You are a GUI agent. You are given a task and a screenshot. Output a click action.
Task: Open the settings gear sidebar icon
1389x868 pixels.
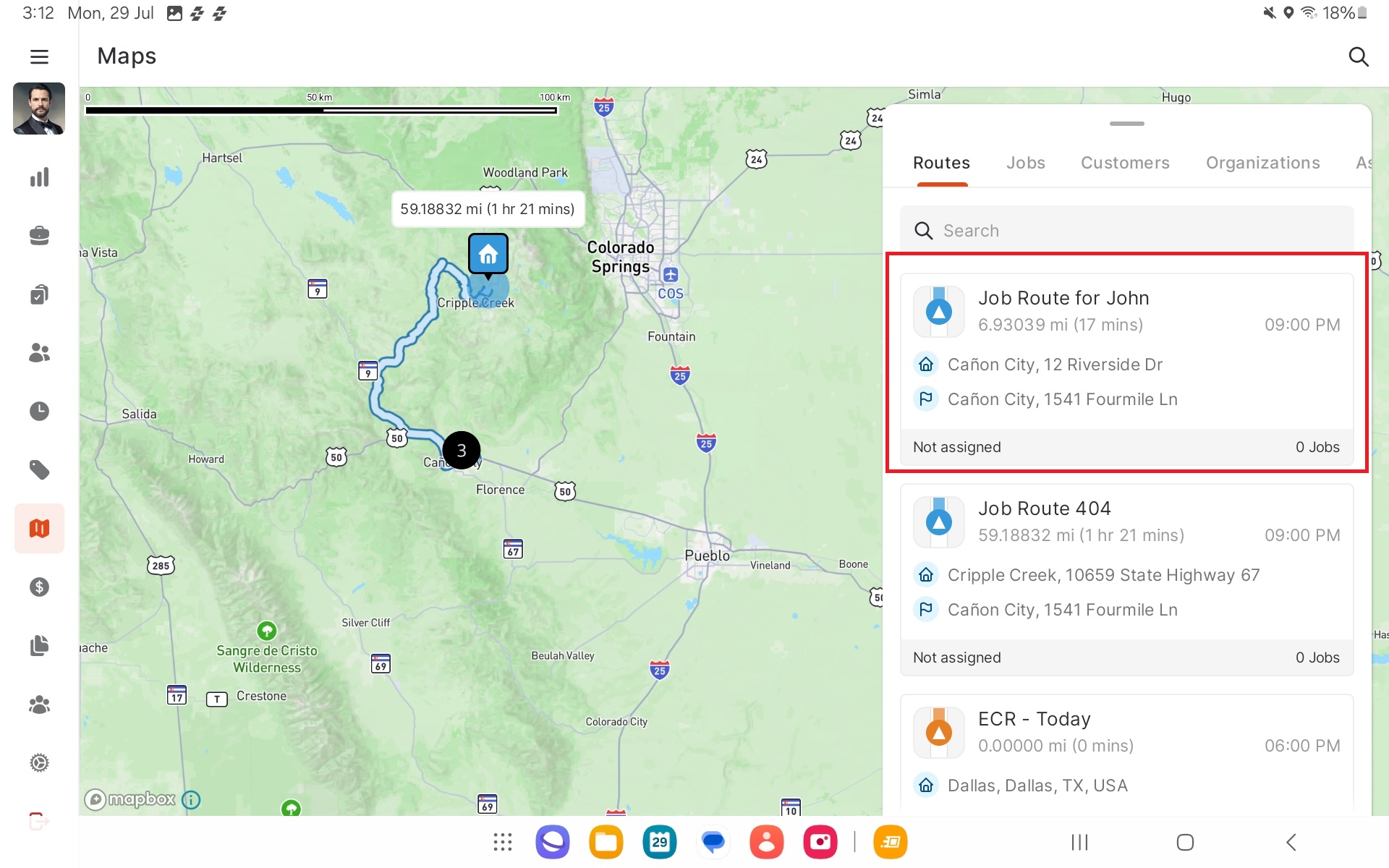point(39,763)
